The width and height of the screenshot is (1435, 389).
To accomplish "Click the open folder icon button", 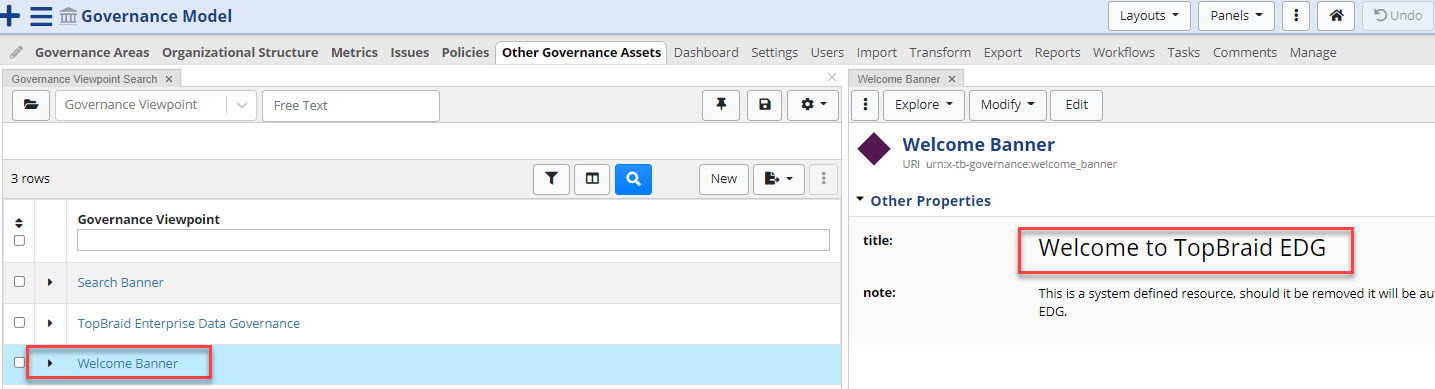I will click(x=31, y=105).
